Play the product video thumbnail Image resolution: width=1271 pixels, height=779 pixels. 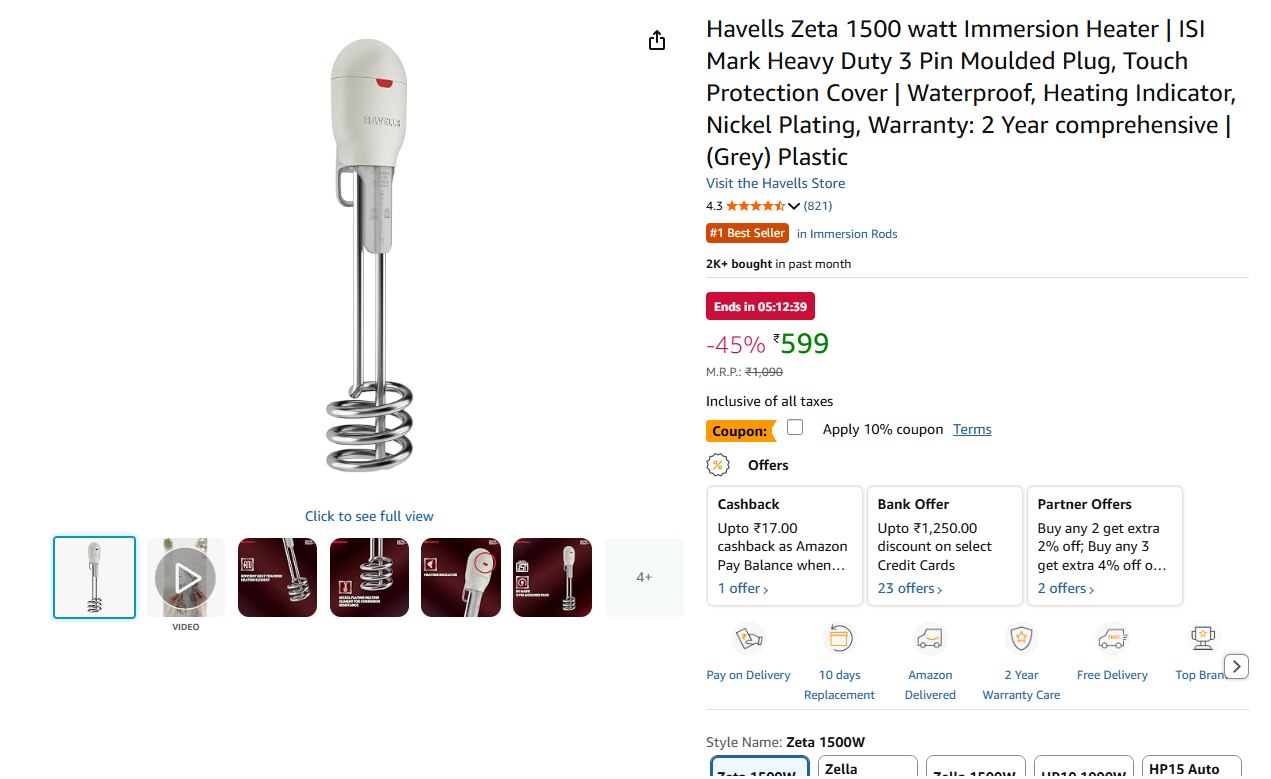click(185, 577)
